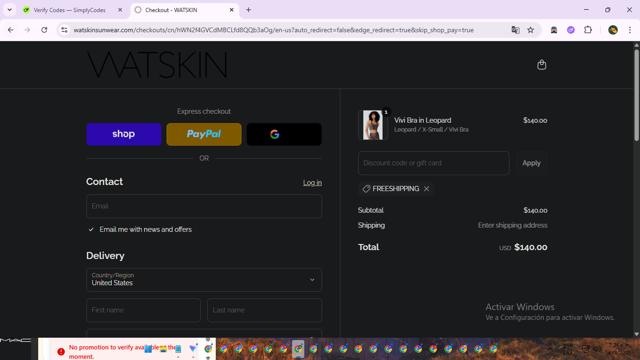Bookmark this page with the star
640x360 pixels.
tap(531, 30)
